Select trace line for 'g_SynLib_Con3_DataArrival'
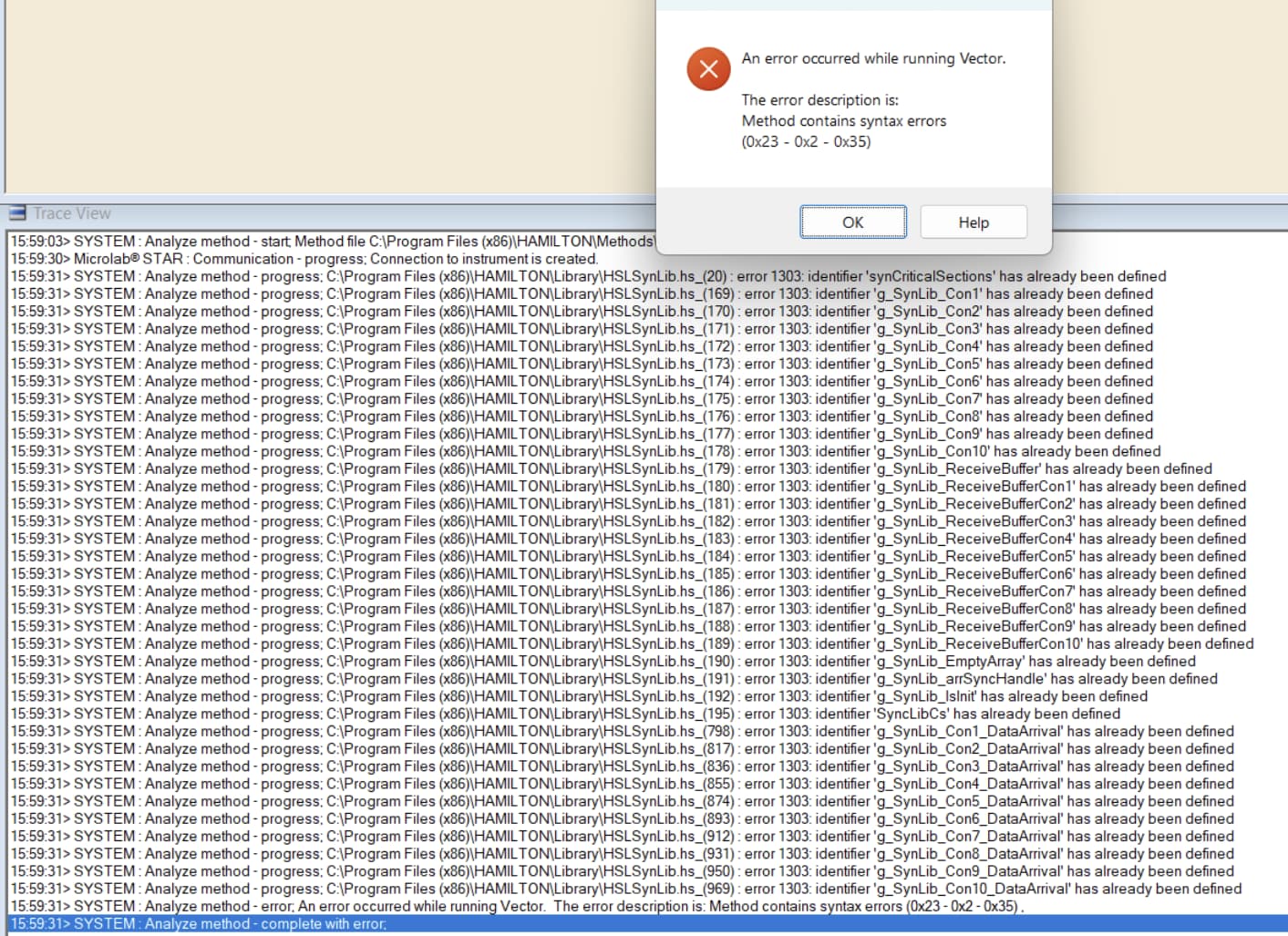This screenshot has width=1288, height=936. pyautogui.click(x=623, y=766)
